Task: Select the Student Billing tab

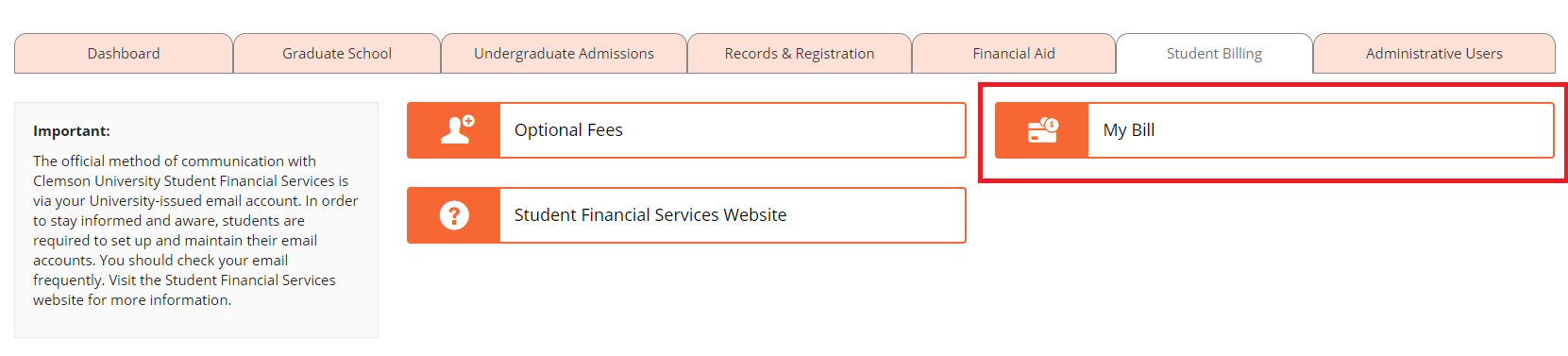Action: tap(1214, 53)
